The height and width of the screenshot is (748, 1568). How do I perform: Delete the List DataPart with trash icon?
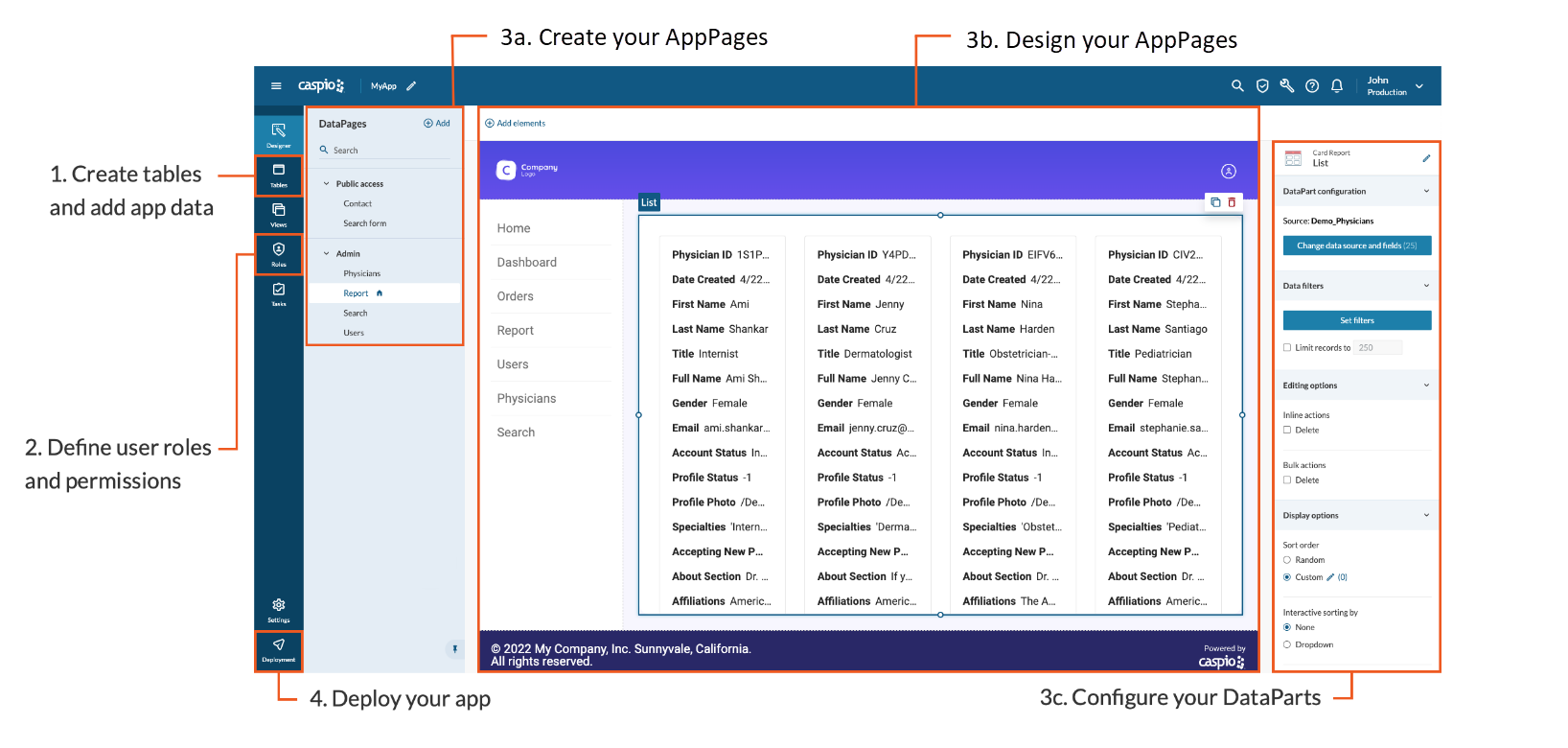tap(1232, 202)
